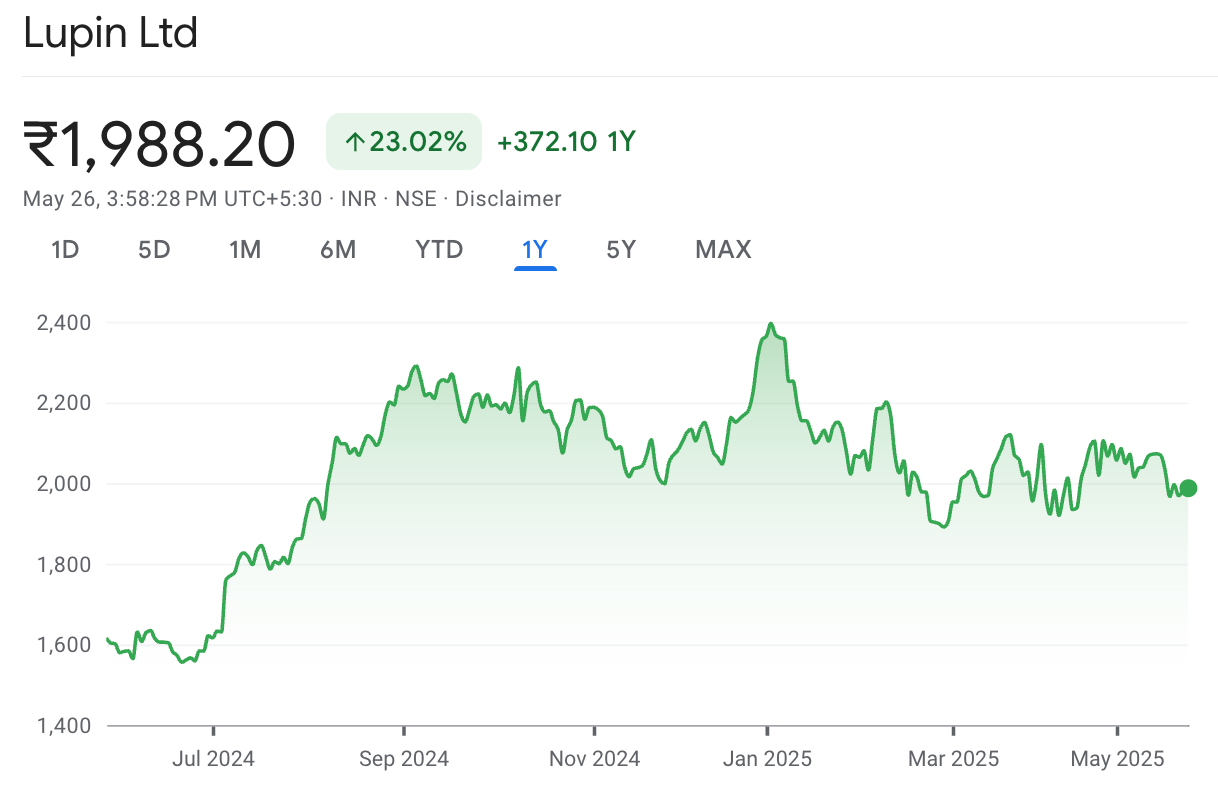The image size is (1218, 792).
Task: Click the 2,000 y-axis label
Action: click(x=63, y=484)
